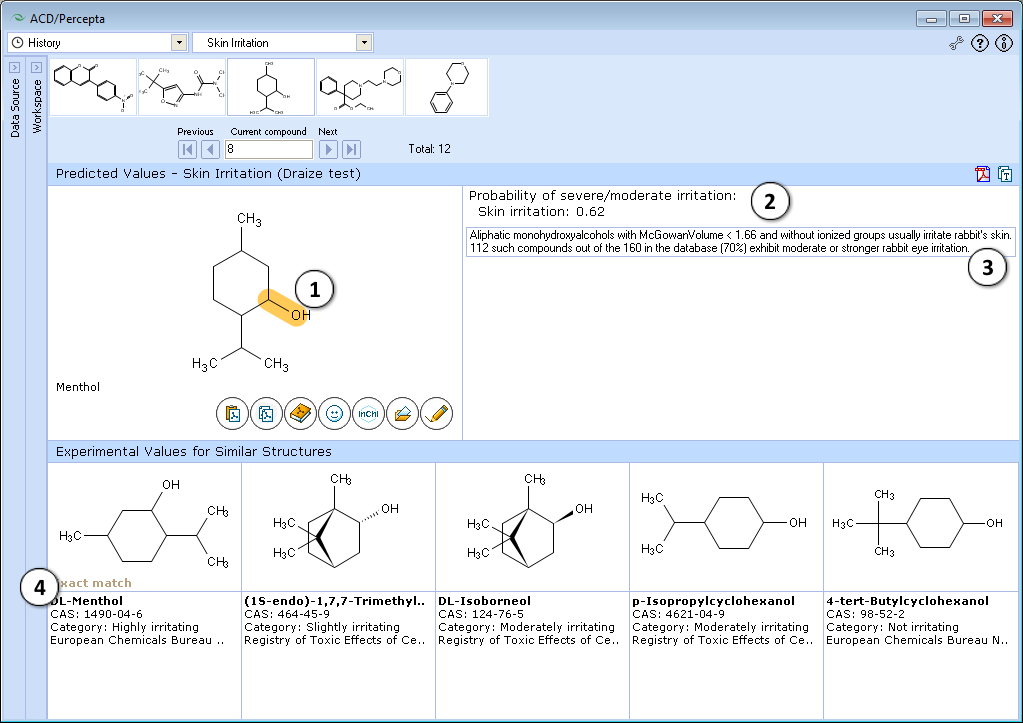Export results to PDF icon
1023x723 pixels.
pos(983,174)
